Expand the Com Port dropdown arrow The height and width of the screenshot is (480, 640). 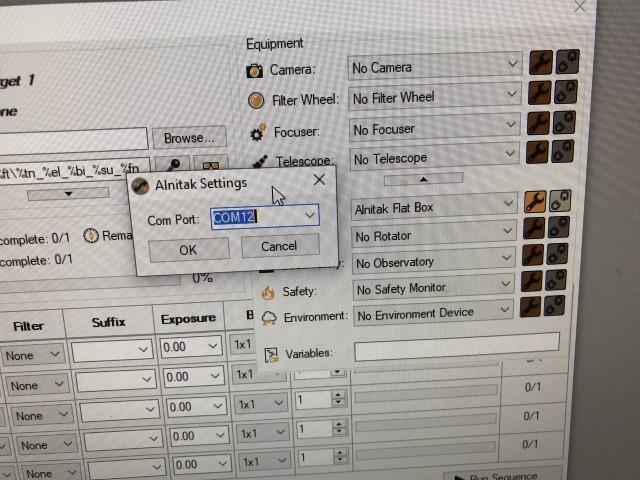click(x=310, y=215)
